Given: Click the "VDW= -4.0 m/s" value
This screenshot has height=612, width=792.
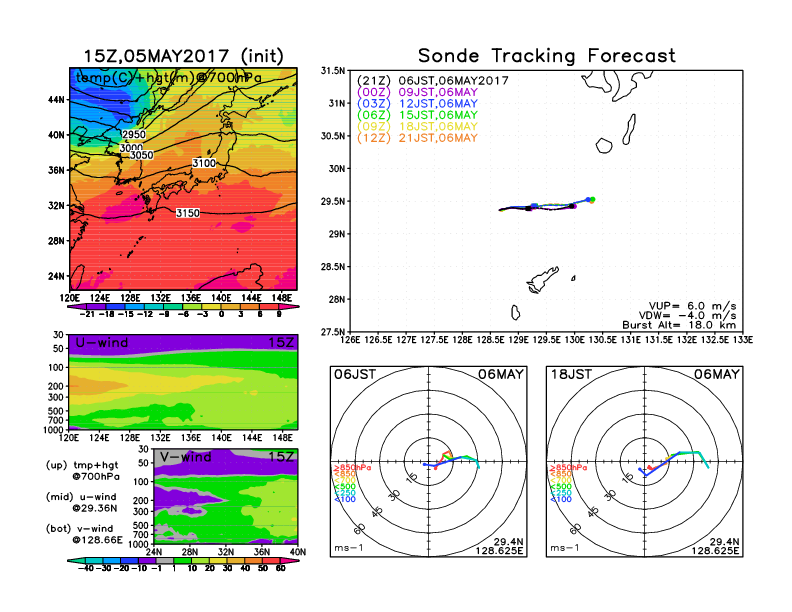Looking at the screenshot, I should [687, 316].
